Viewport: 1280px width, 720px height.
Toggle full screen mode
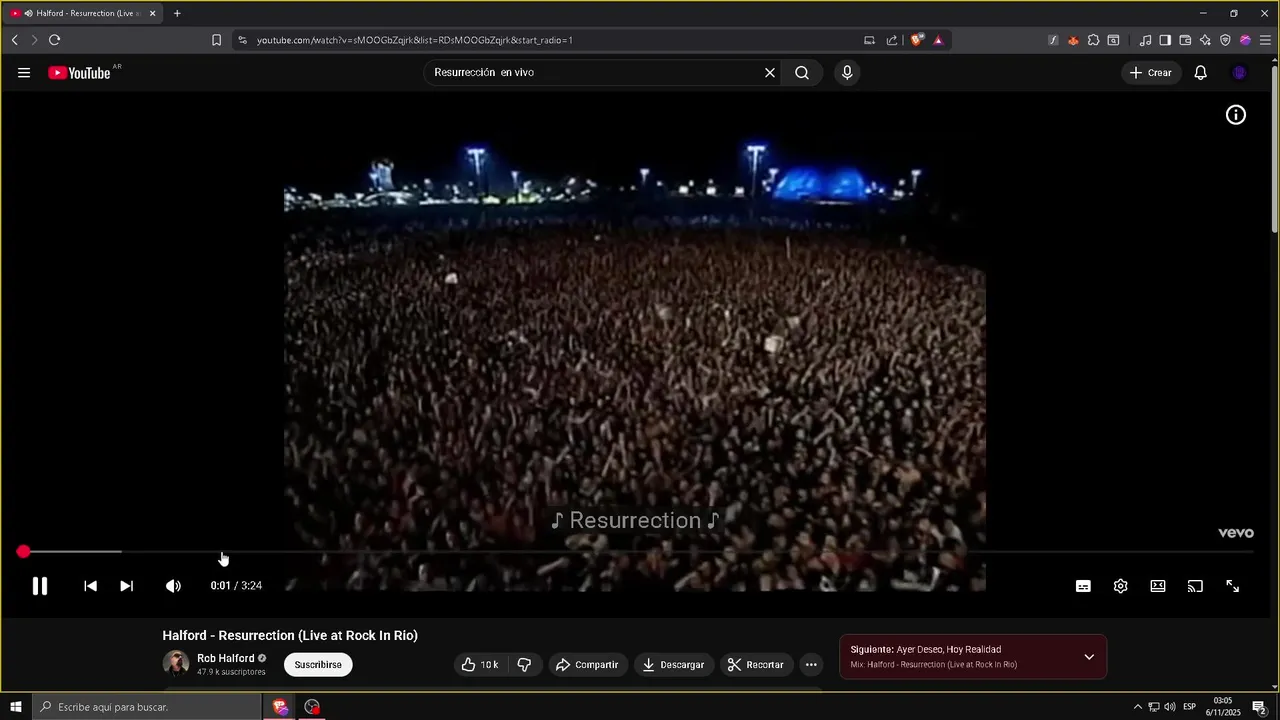point(1233,586)
